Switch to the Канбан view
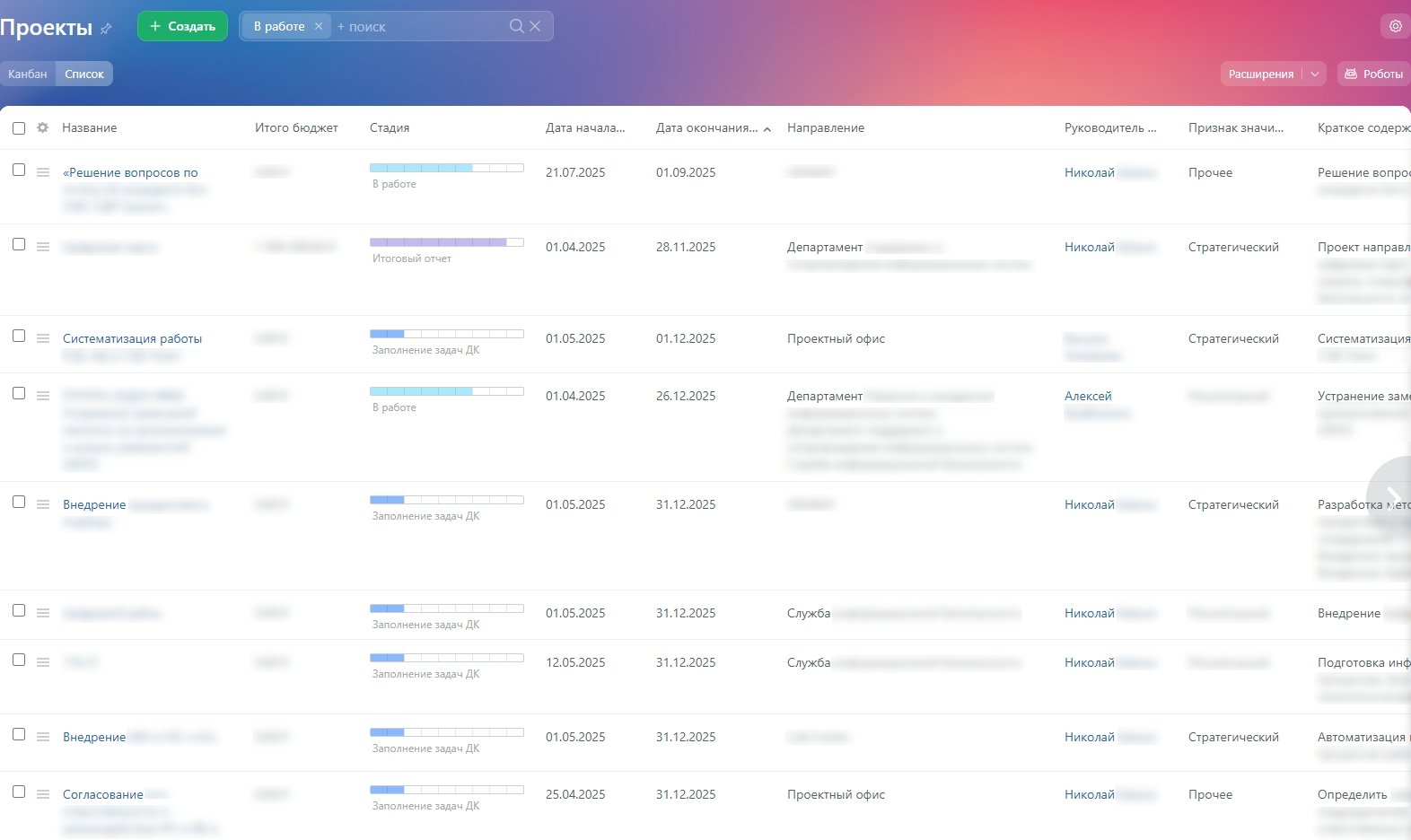This screenshot has height=840, width=1411. (28, 74)
